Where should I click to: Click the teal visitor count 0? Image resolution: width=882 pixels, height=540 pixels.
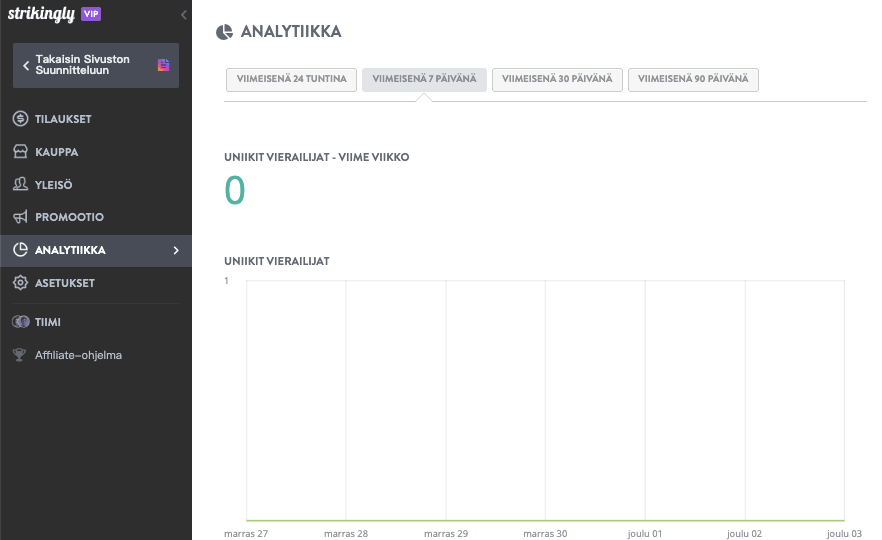coord(235,190)
